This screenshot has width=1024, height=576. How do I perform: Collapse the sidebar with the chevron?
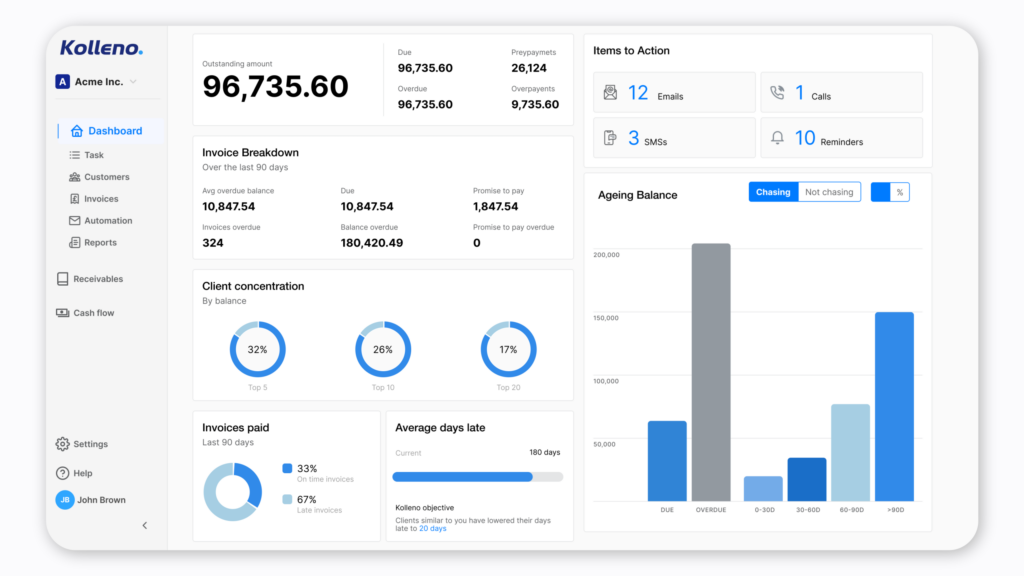(144, 525)
